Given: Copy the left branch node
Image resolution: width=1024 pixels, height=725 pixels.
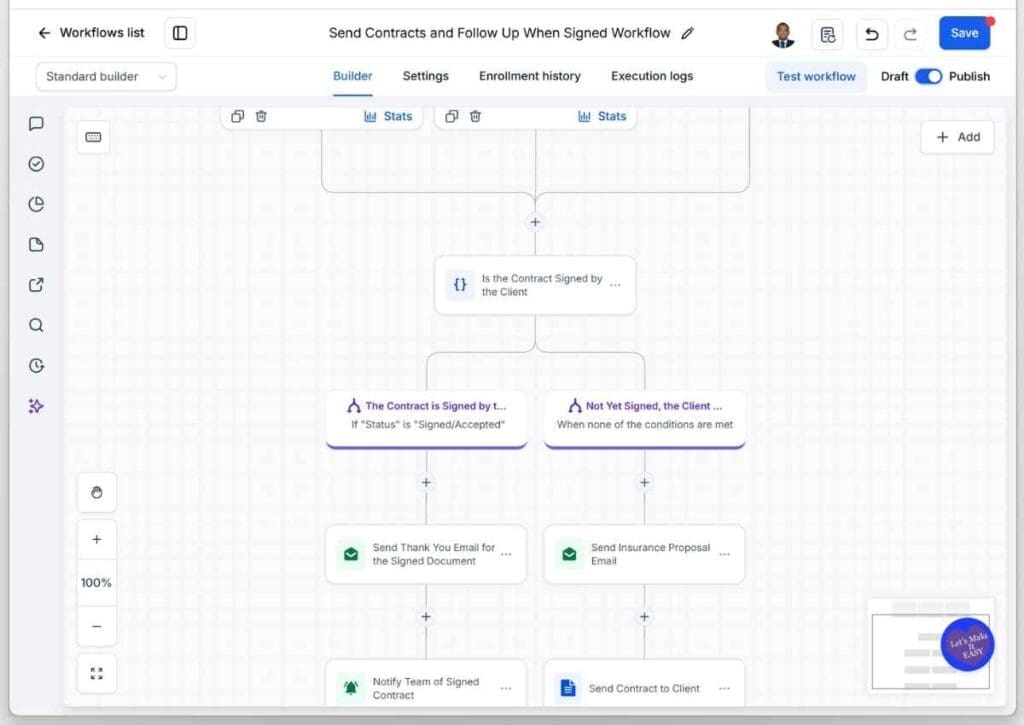Looking at the screenshot, I should tap(238, 116).
